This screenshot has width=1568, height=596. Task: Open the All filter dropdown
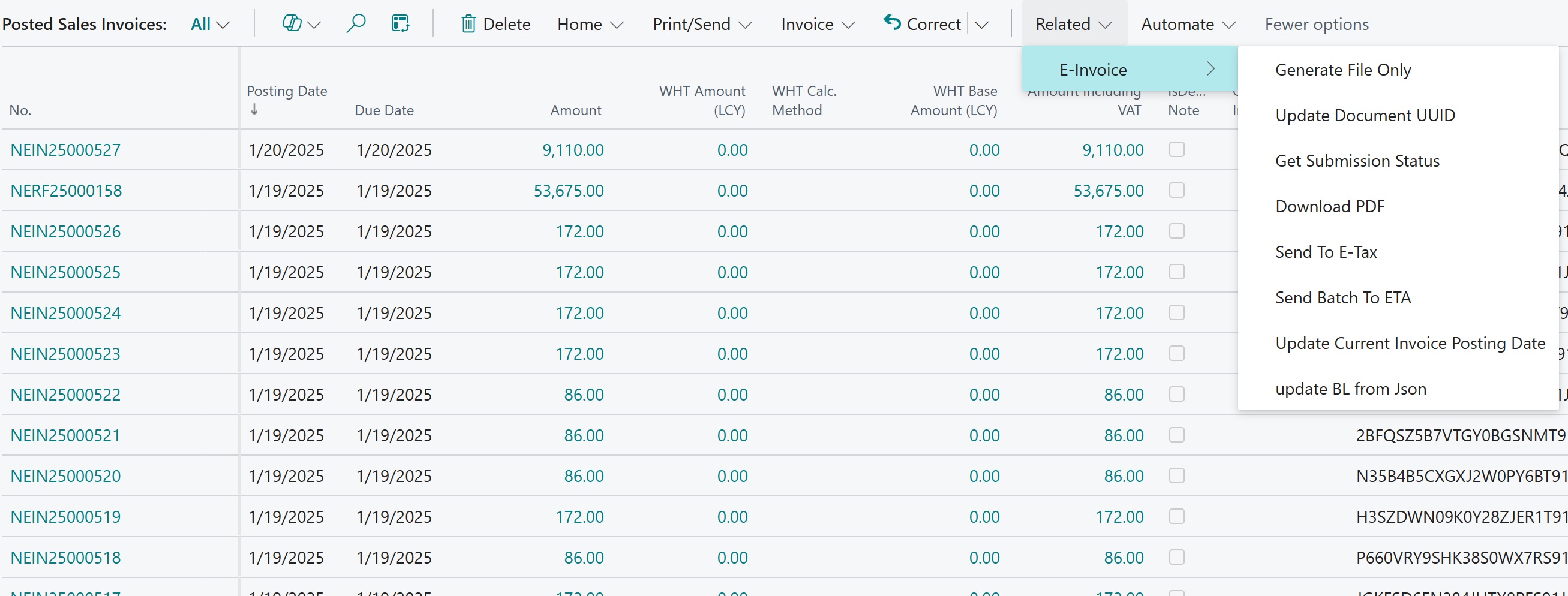[210, 23]
